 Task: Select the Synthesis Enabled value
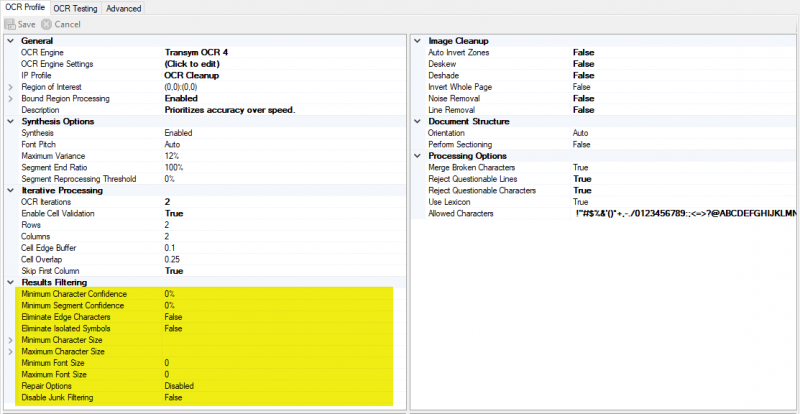178,133
